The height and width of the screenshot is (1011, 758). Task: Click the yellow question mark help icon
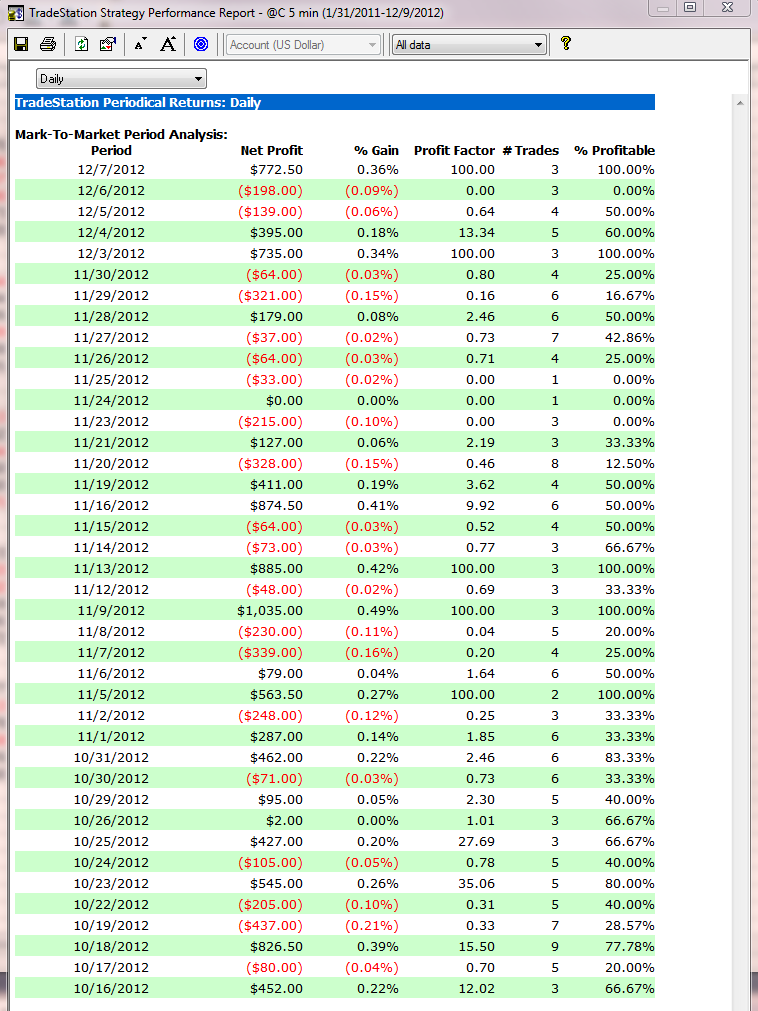click(565, 44)
